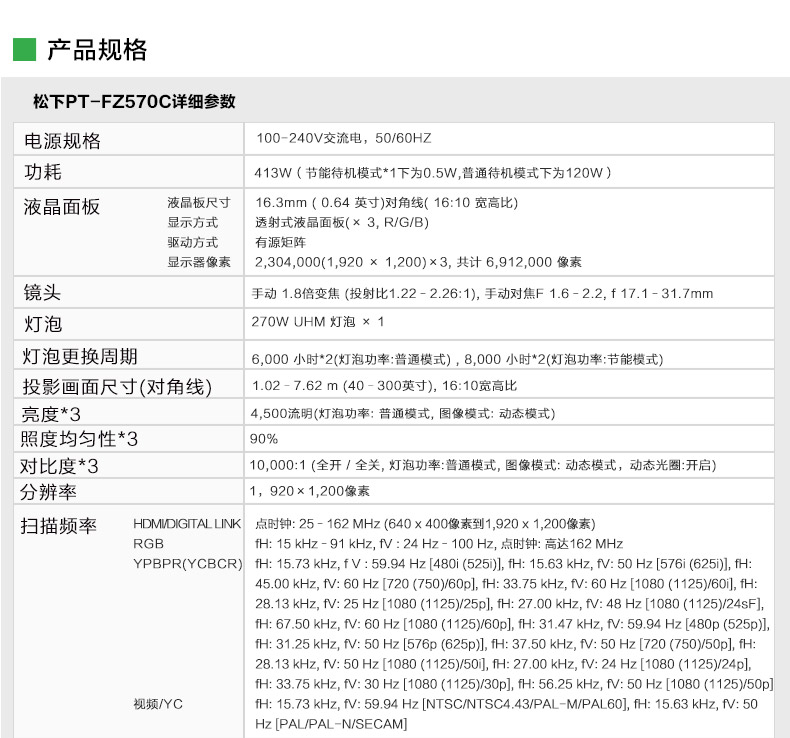Click the 灯泡 row label
Image resolution: width=790 pixels, height=738 pixels.
point(43,324)
